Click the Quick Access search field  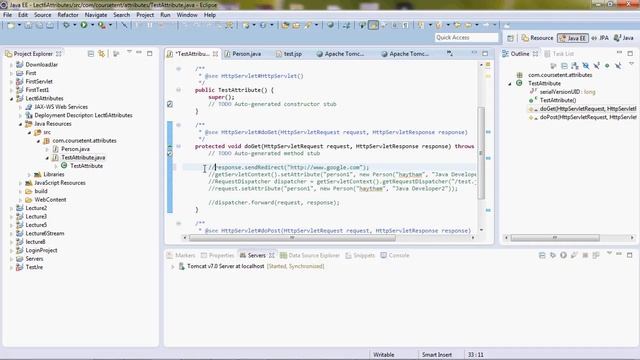[467, 38]
